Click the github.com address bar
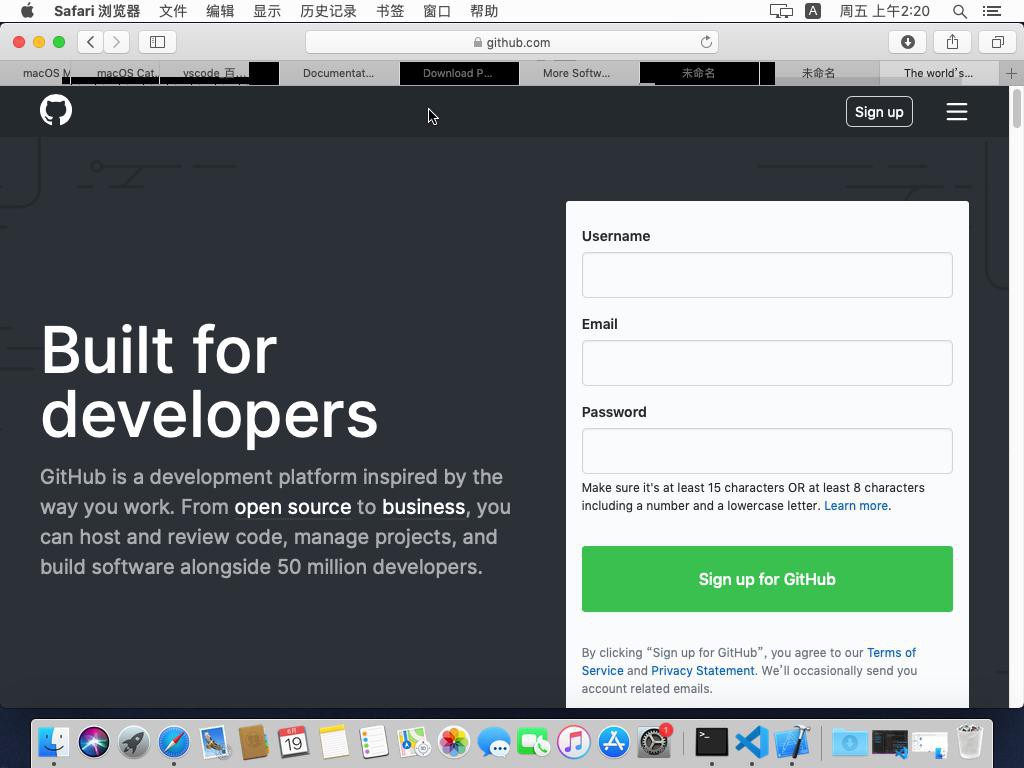This screenshot has height=768, width=1024. coord(512,42)
